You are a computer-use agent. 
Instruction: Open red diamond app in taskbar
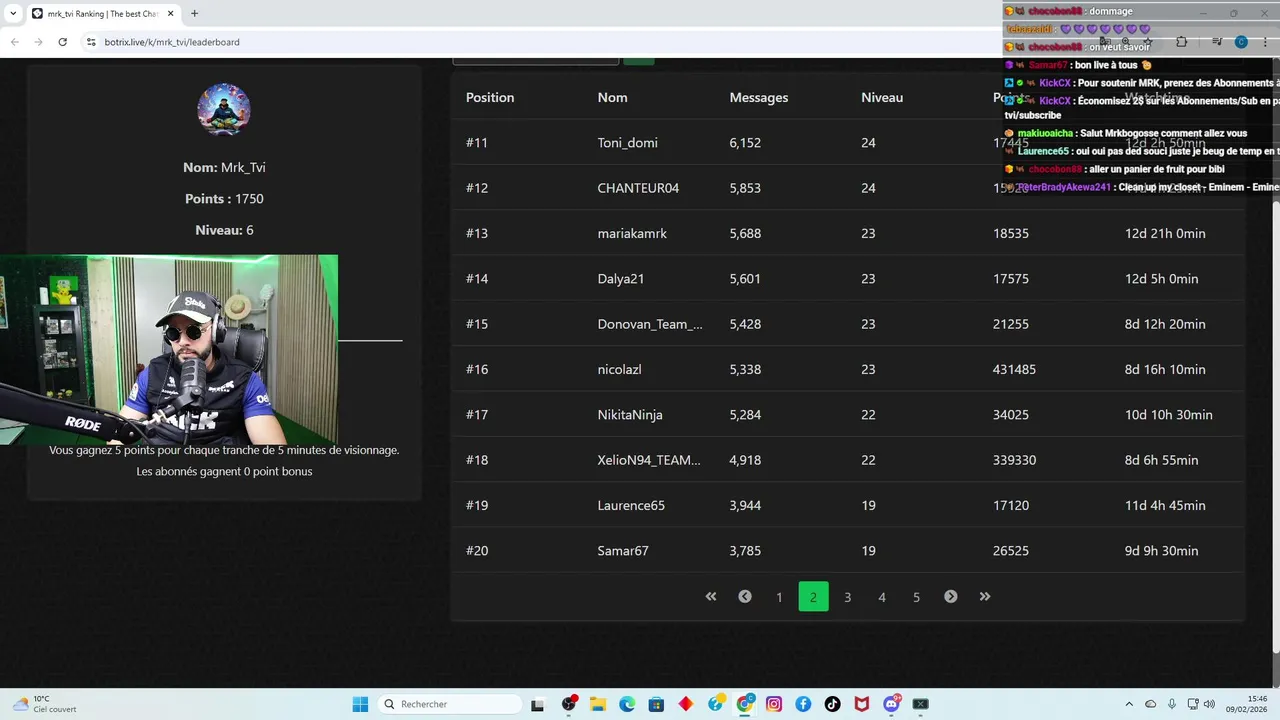[685, 704]
